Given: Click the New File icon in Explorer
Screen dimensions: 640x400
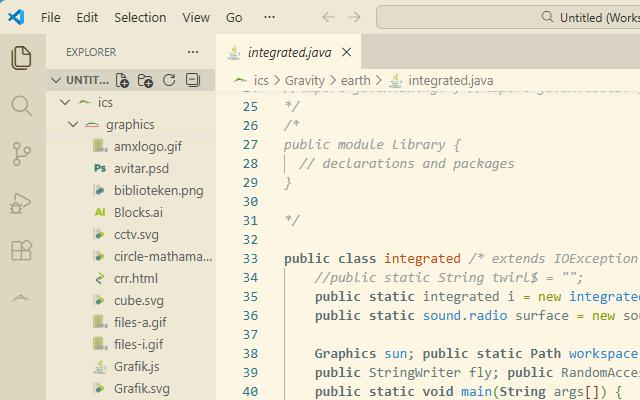Looking at the screenshot, I should coord(123,80).
